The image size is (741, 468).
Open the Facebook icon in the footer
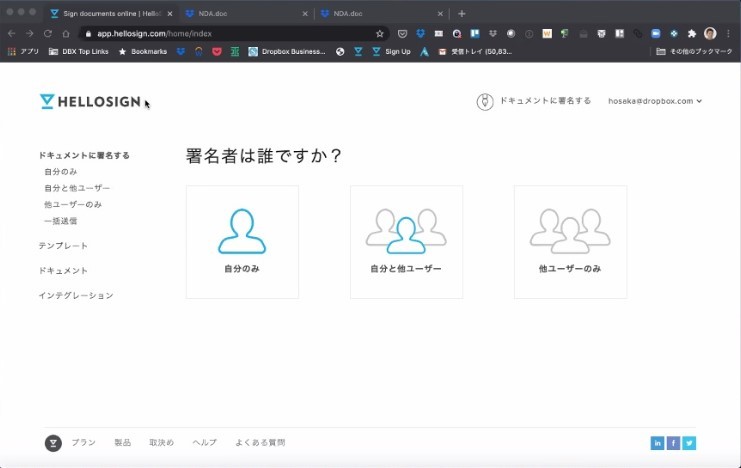673,443
